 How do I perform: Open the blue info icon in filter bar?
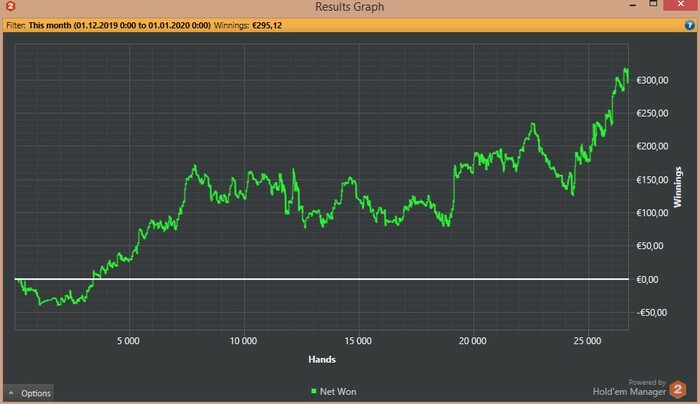689,25
